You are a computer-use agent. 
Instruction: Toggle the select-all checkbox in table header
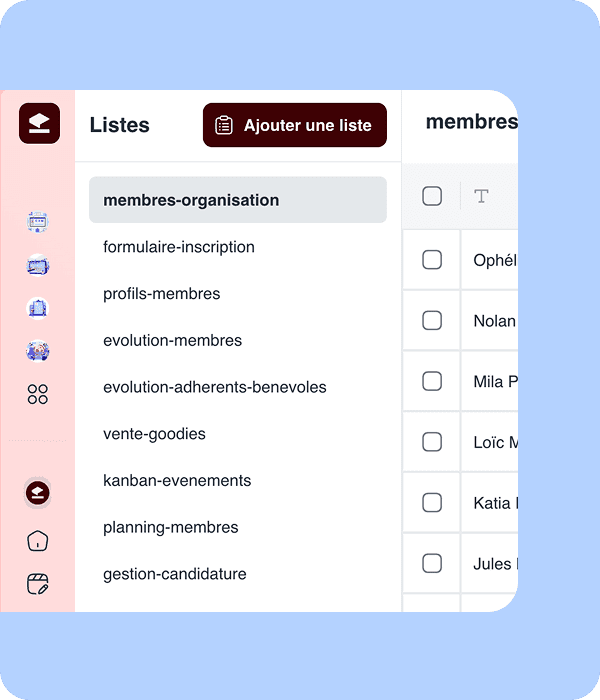coord(432,196)
